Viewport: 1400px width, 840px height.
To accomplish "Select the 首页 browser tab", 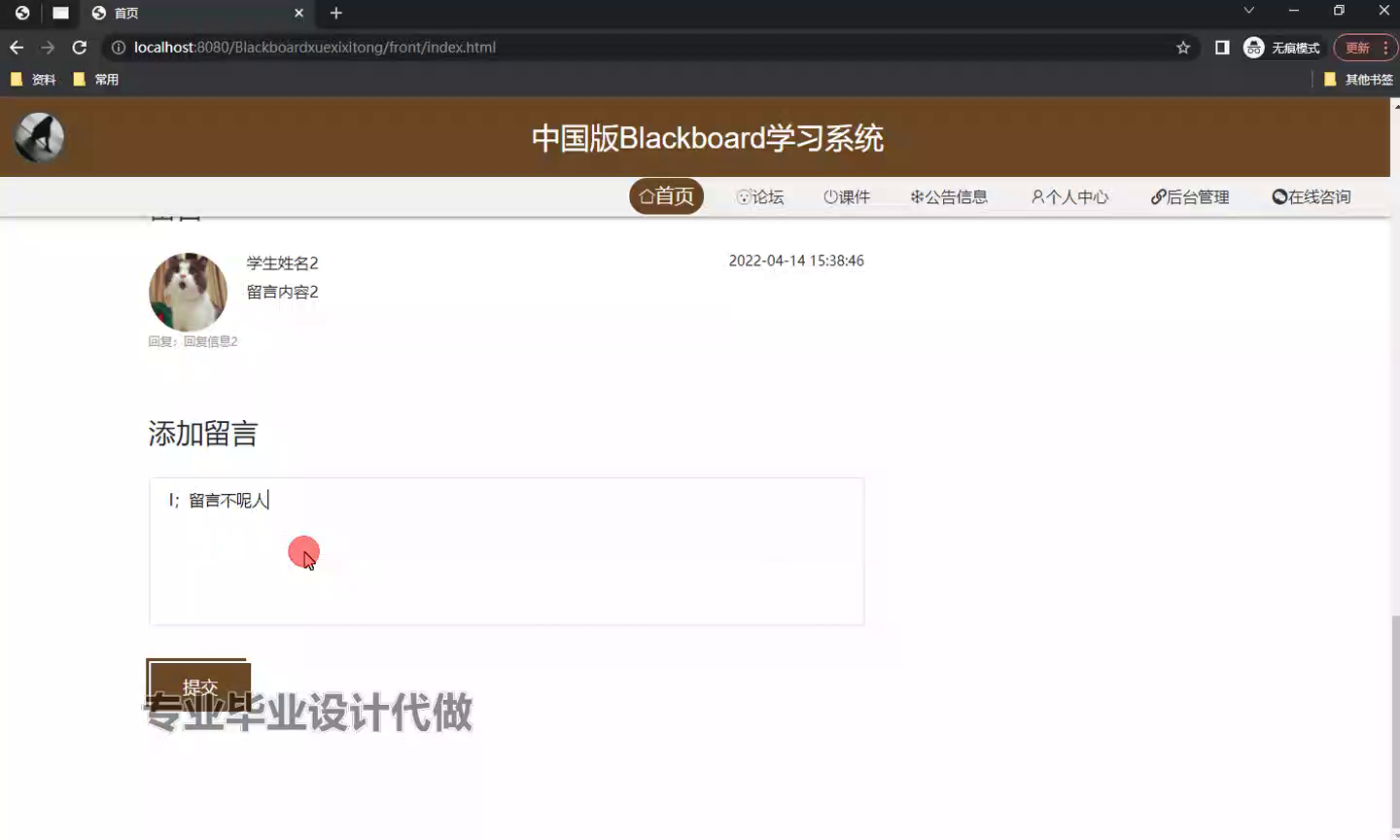I will (198, 13).
